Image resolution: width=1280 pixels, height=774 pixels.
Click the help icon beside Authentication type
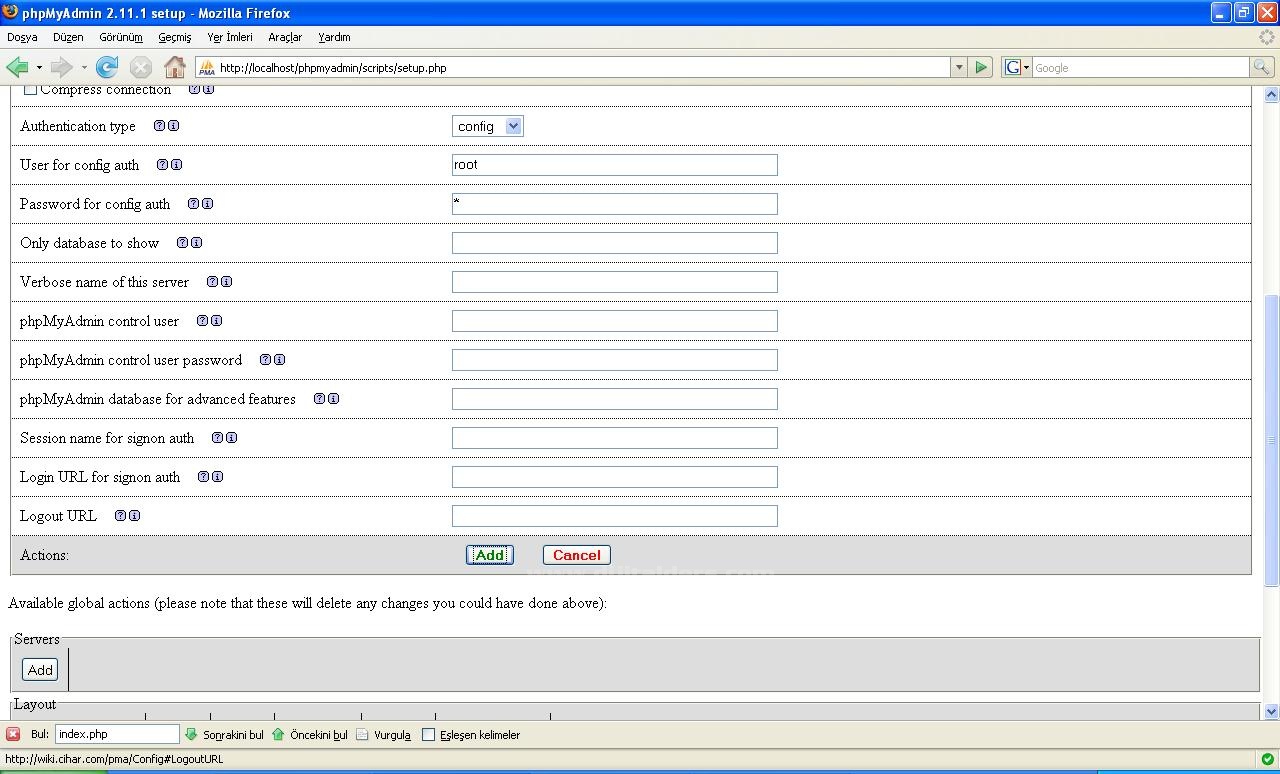pyautogui.click(x=158, y=125)
